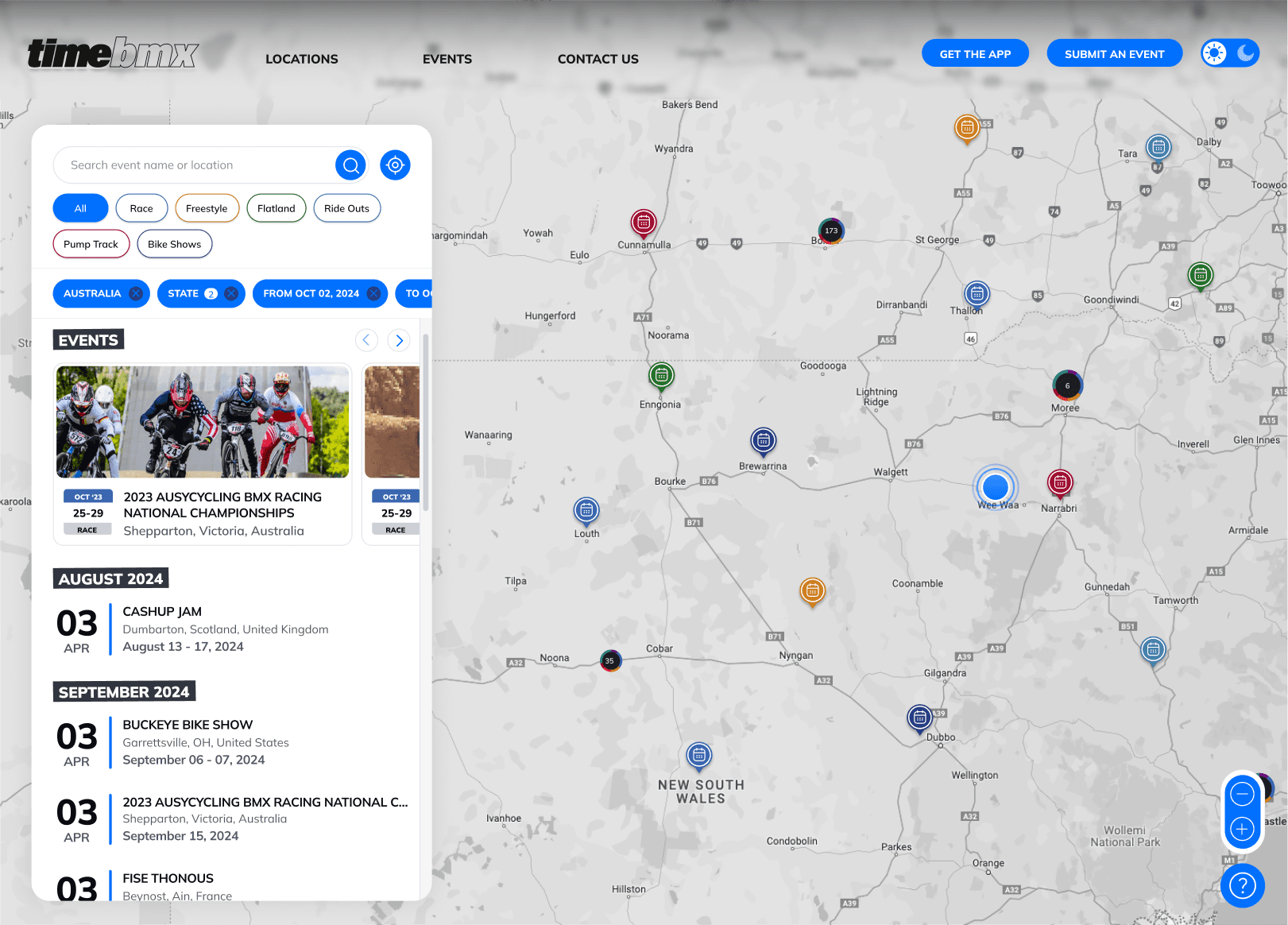Click the green pin near Goondiwindi
The height and width of the screenshot is (925, 1288).
[1201, 276]
